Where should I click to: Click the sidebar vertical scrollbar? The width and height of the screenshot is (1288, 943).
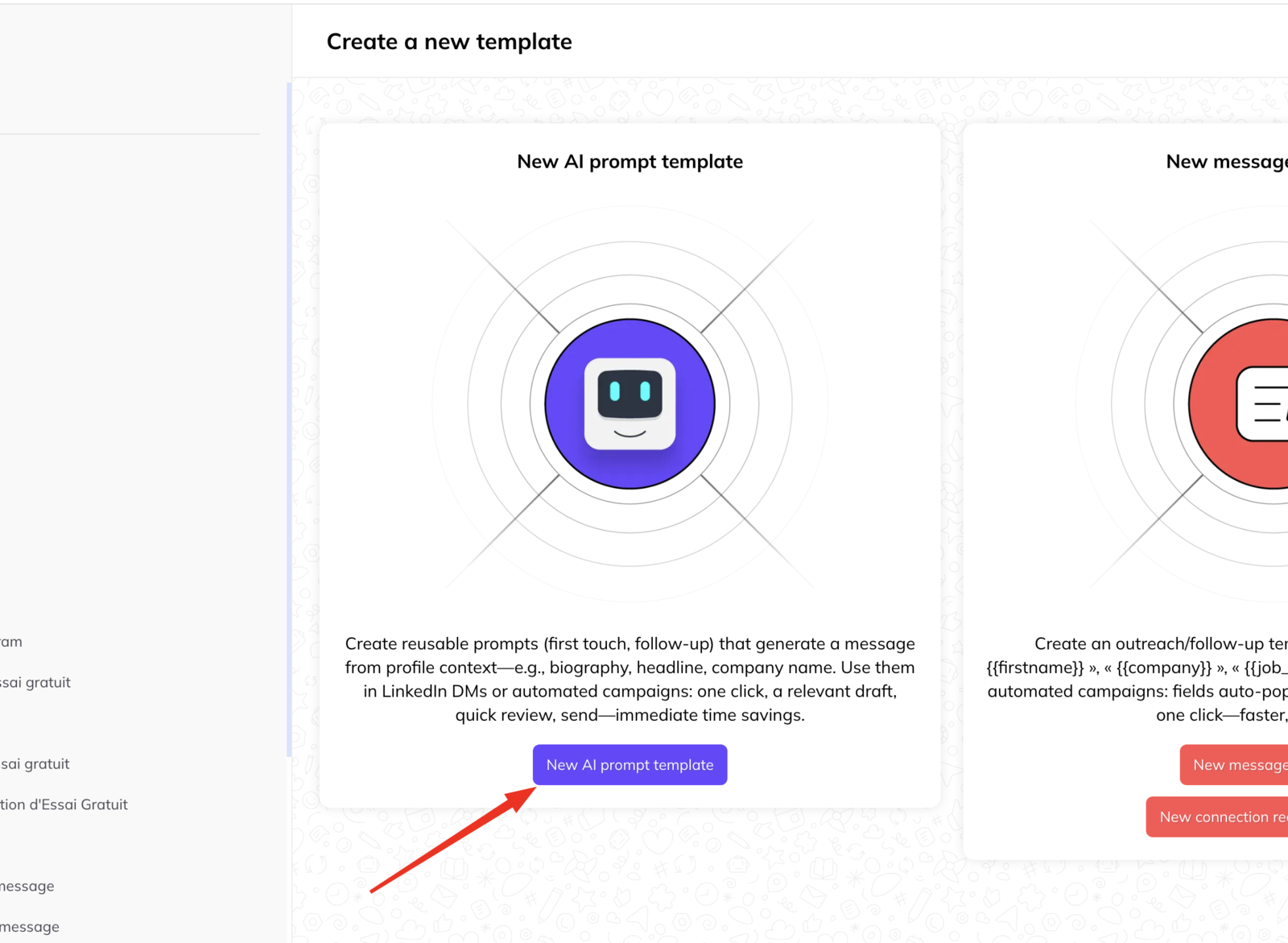289,419
